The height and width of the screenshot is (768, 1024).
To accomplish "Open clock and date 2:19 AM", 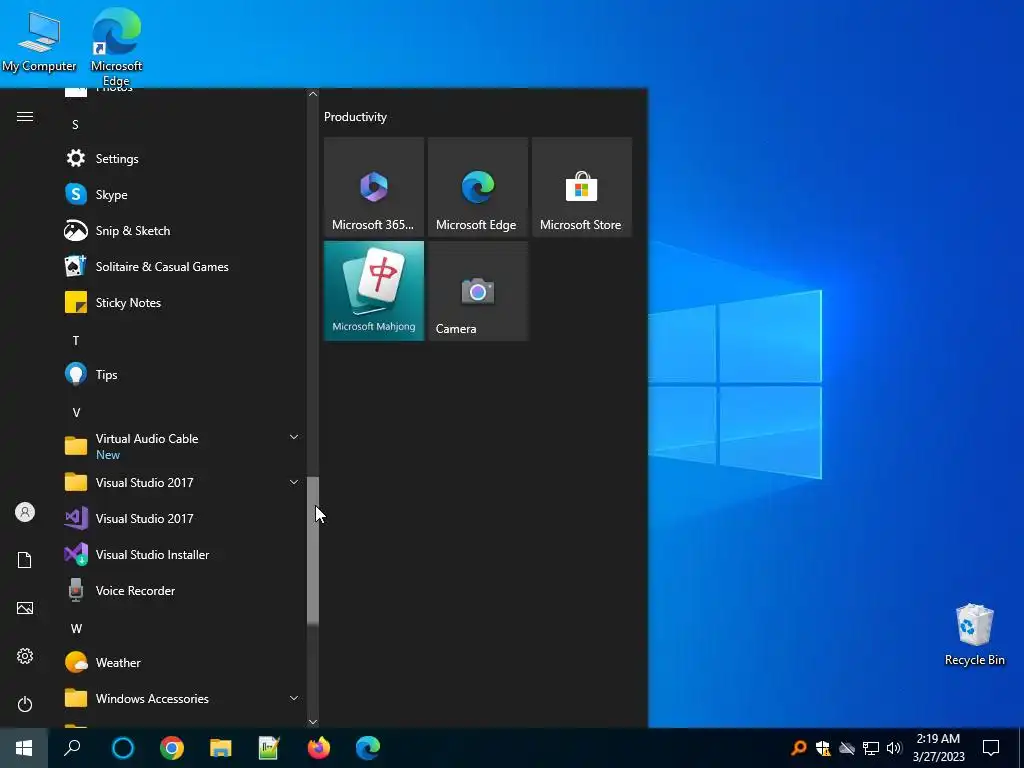I will click(x=938, y=748).
